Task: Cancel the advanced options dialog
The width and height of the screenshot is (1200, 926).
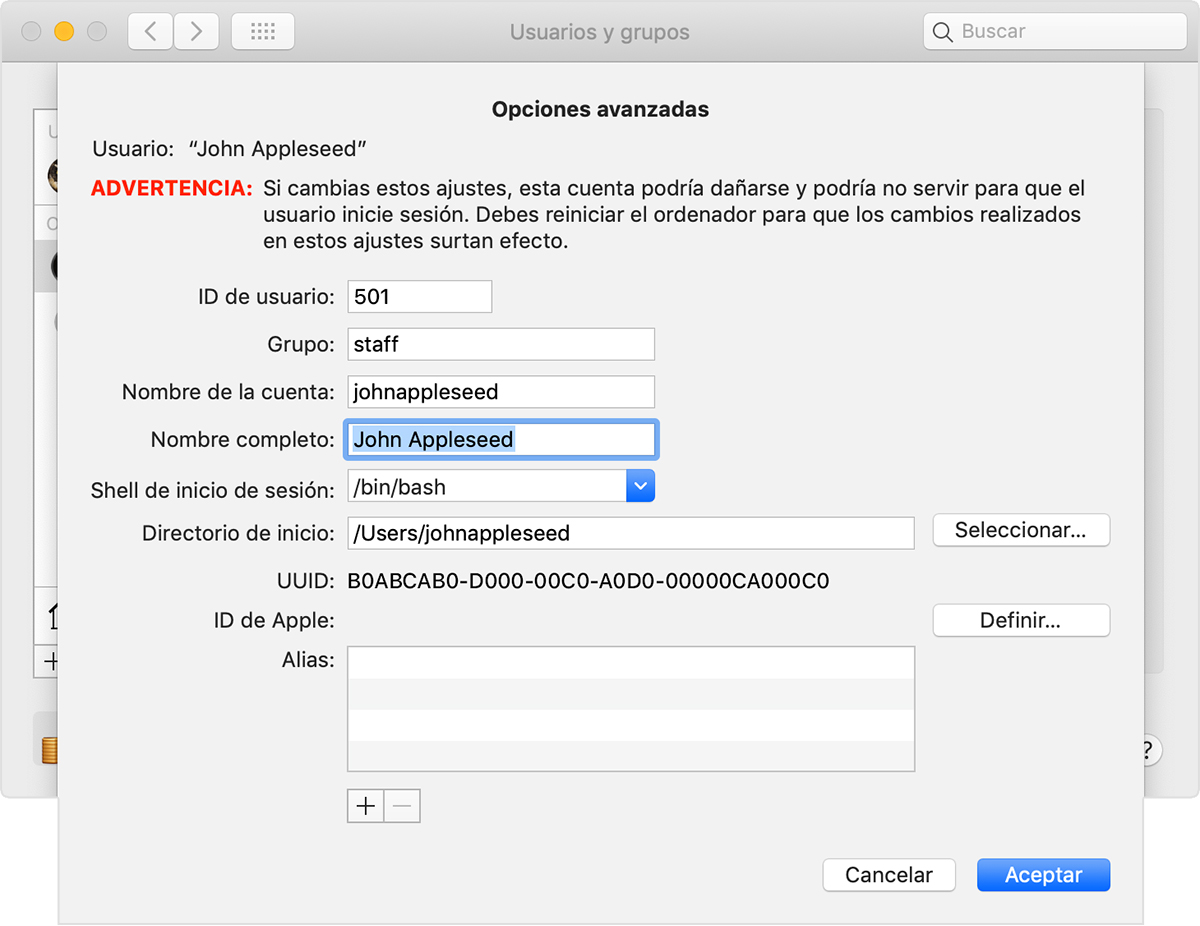Action: tap(889, 875)
